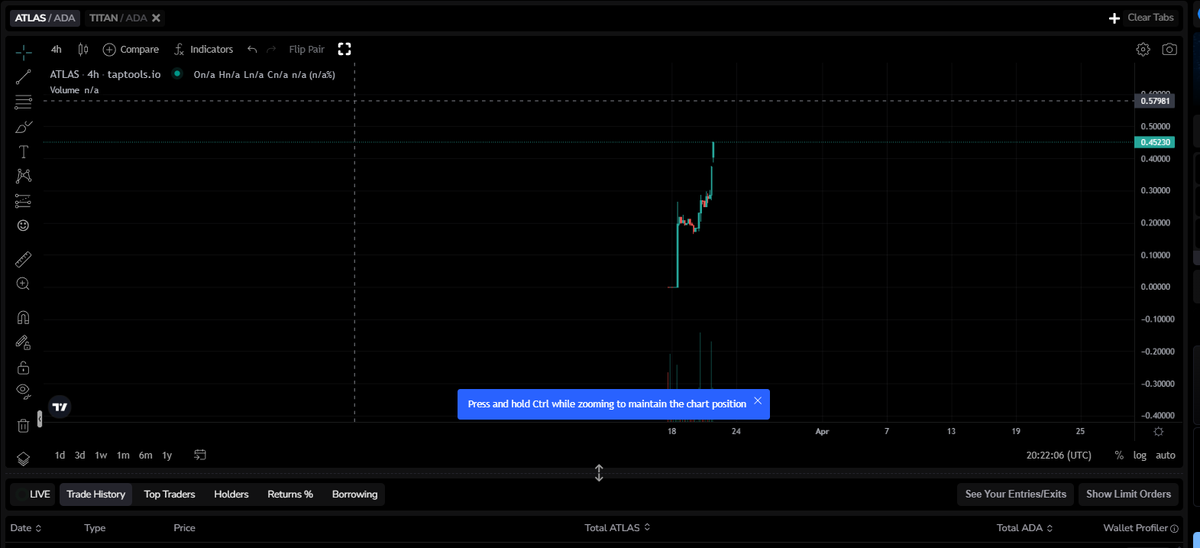Open the object tree layers icon
Screen dimensions: 1200x548
(23, 457)
